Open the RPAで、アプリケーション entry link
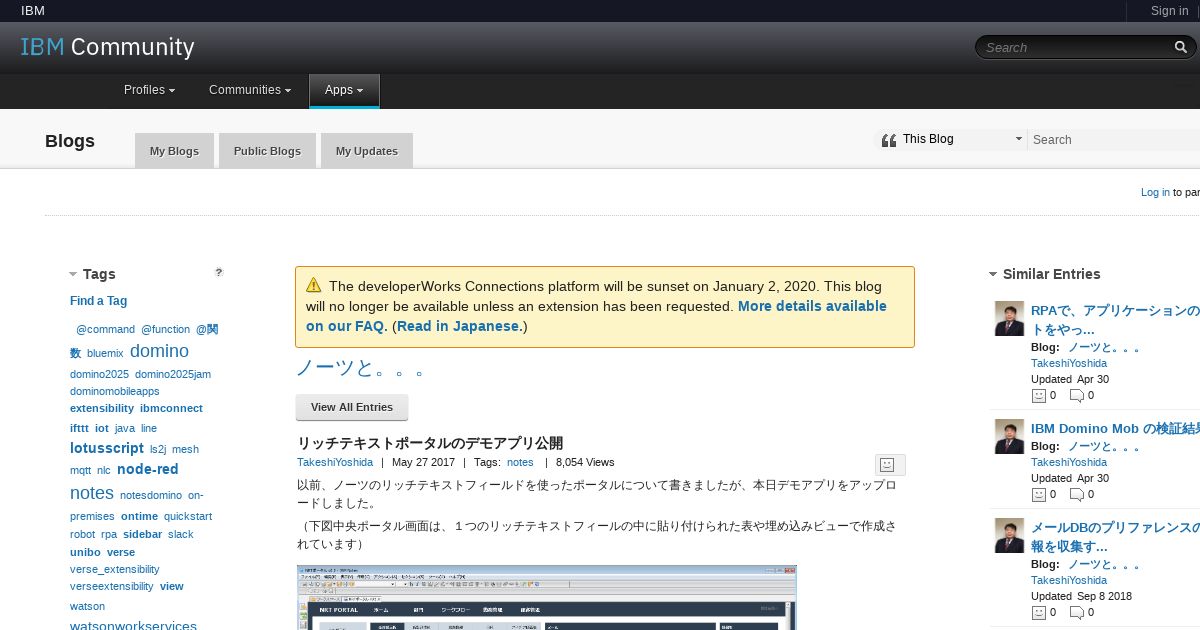1200x630 pixels. 1115,320
